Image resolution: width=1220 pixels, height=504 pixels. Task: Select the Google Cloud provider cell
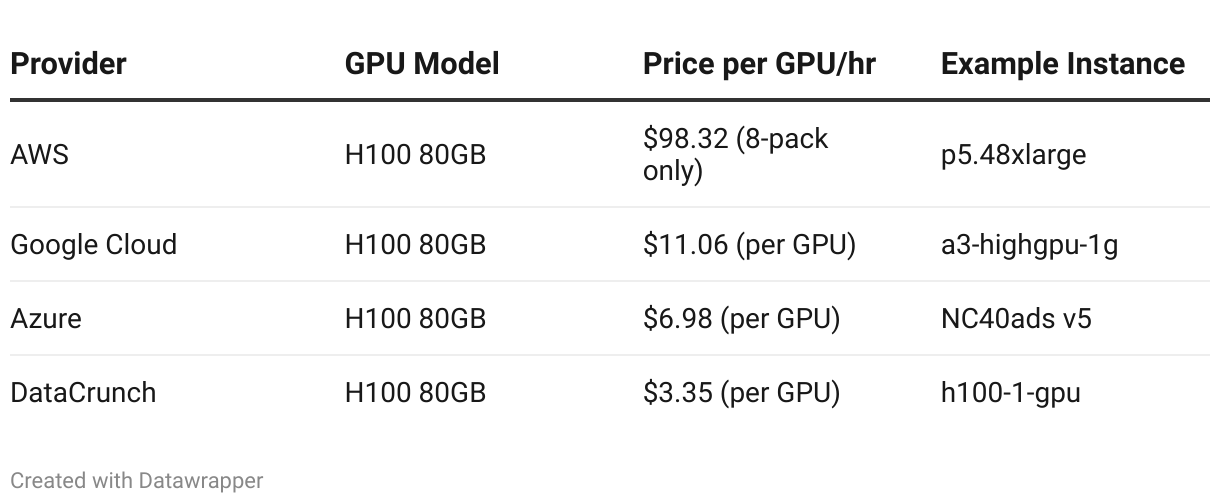pyautogui.click(x=93, y=245)
